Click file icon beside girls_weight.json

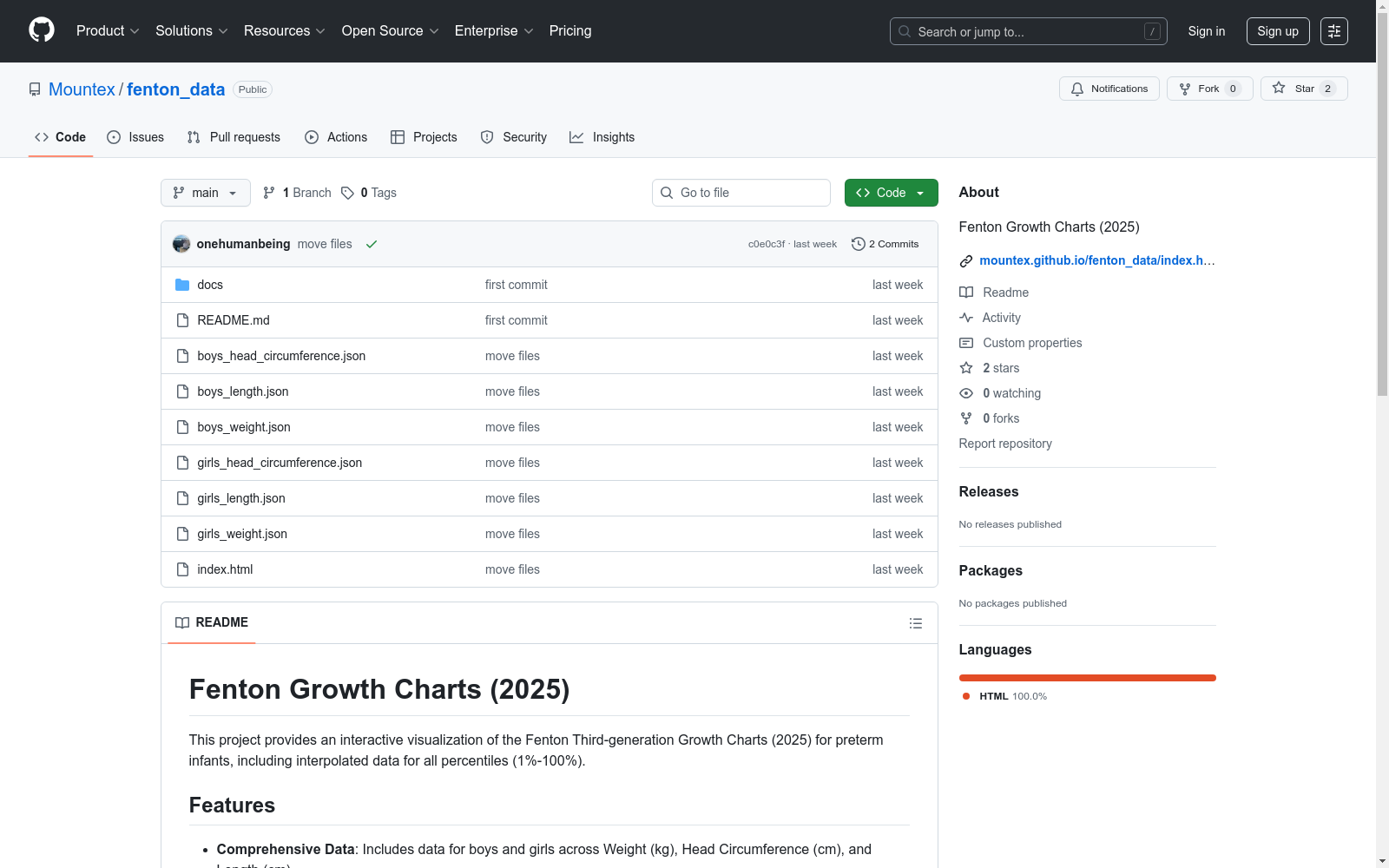pos(182,534)
